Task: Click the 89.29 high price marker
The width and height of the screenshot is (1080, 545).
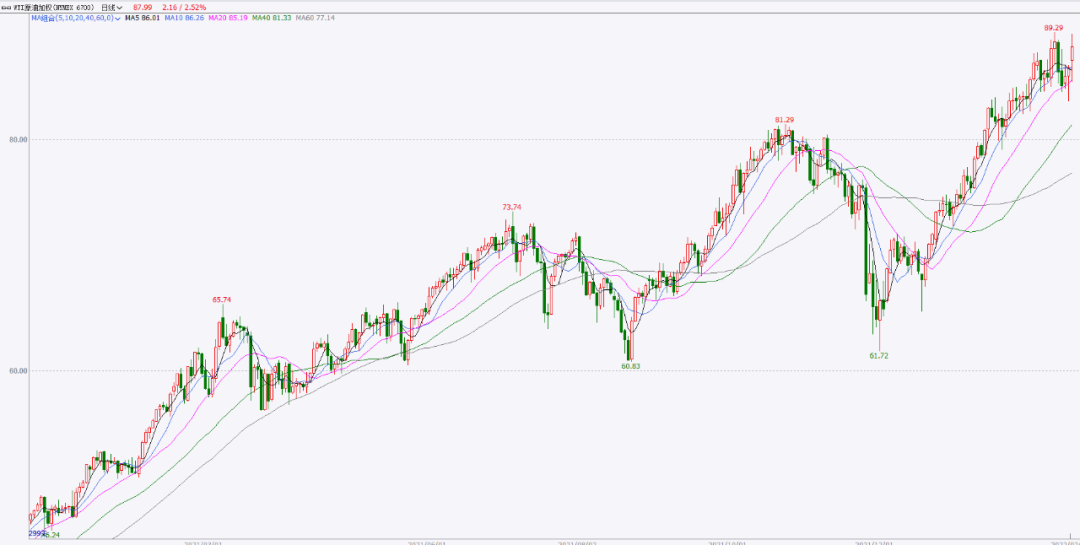Action: click(x=1052, y=28)
